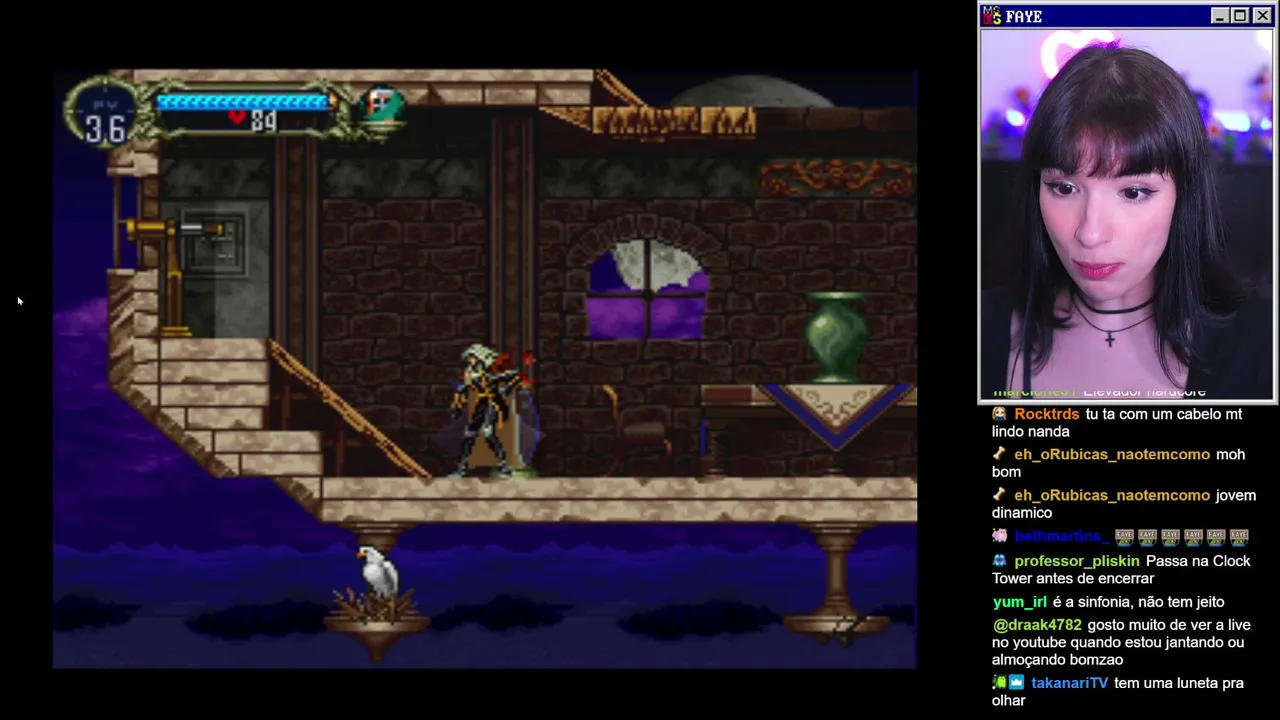Click the 'tem uma luneta pra olhar' message
Viewport: 1280px width, 720px height.
click(1118, 691)
